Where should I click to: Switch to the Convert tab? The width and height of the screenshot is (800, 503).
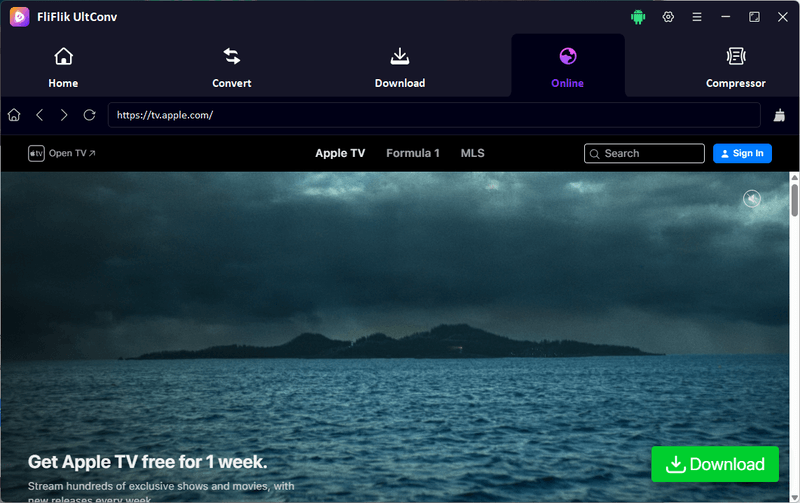[x=232, y=67]
